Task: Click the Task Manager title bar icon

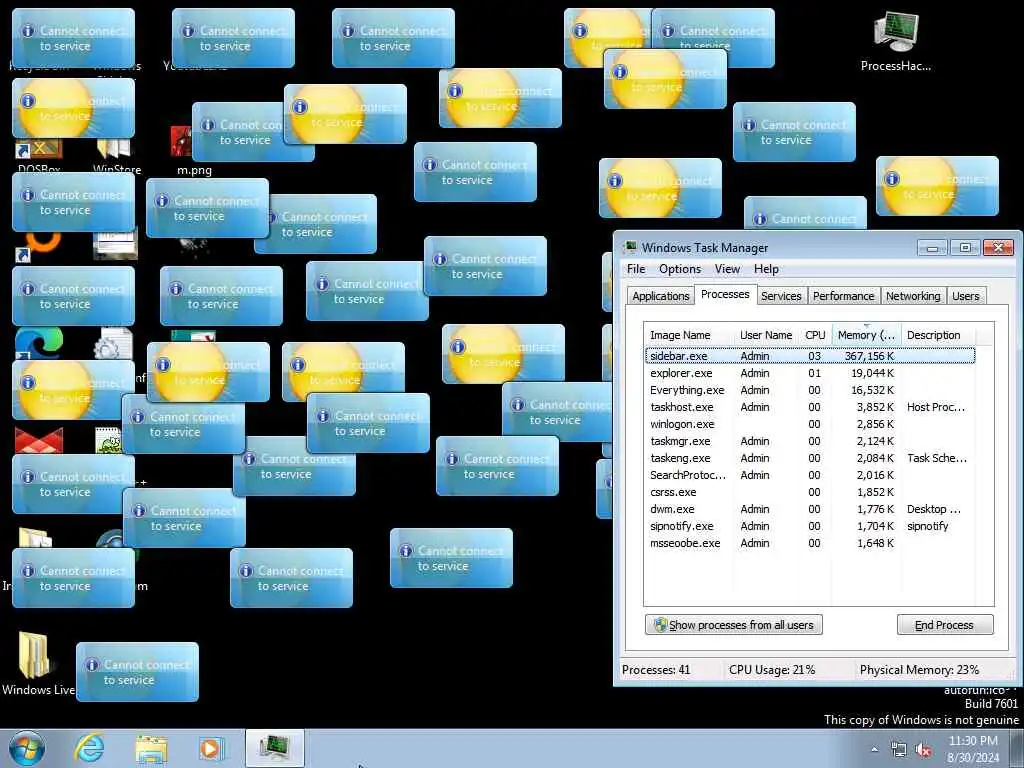Action: (x=630, y=247)
